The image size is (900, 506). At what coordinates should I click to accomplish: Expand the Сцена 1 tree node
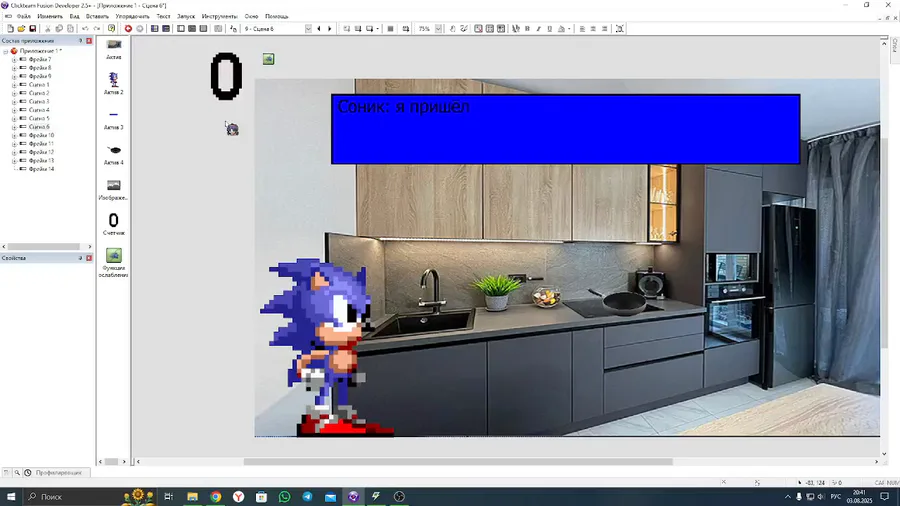[14, 85]
